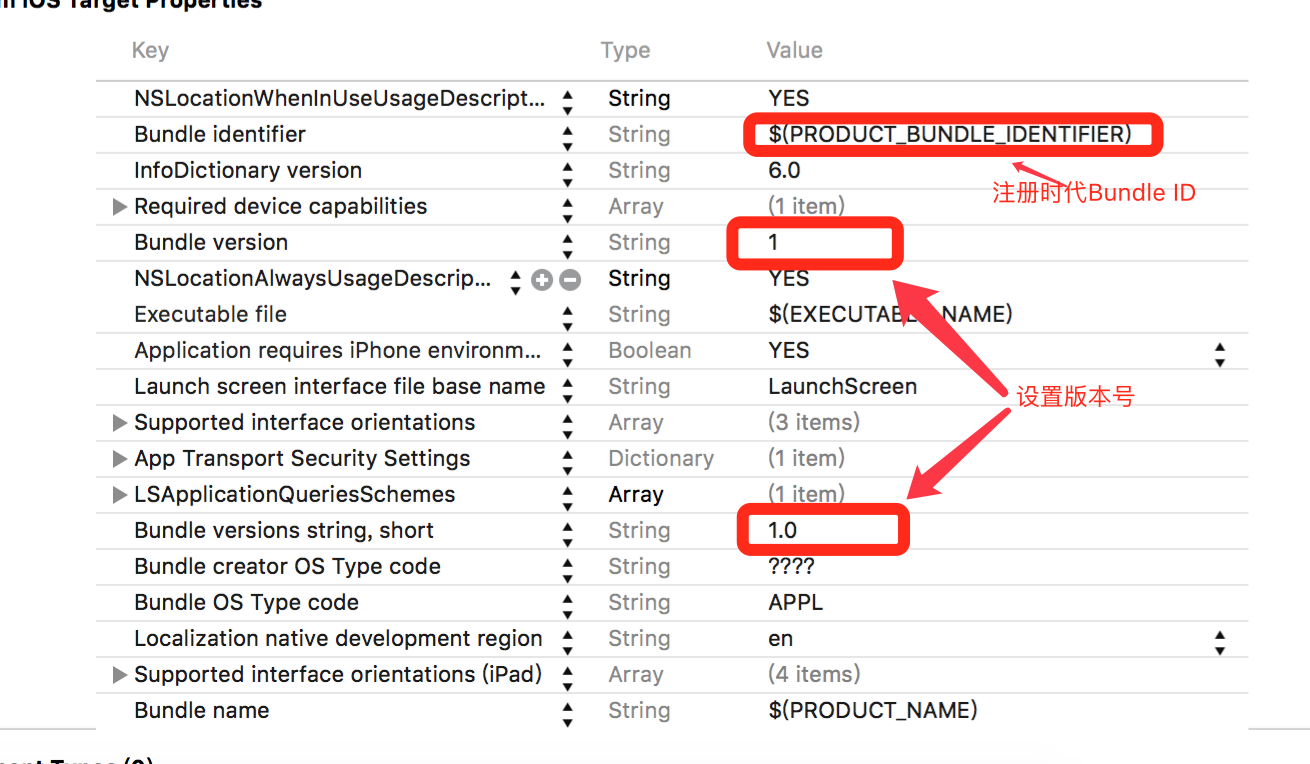Click key stepper for Bundle version
Screen dimensions: 1310x764
568,244
